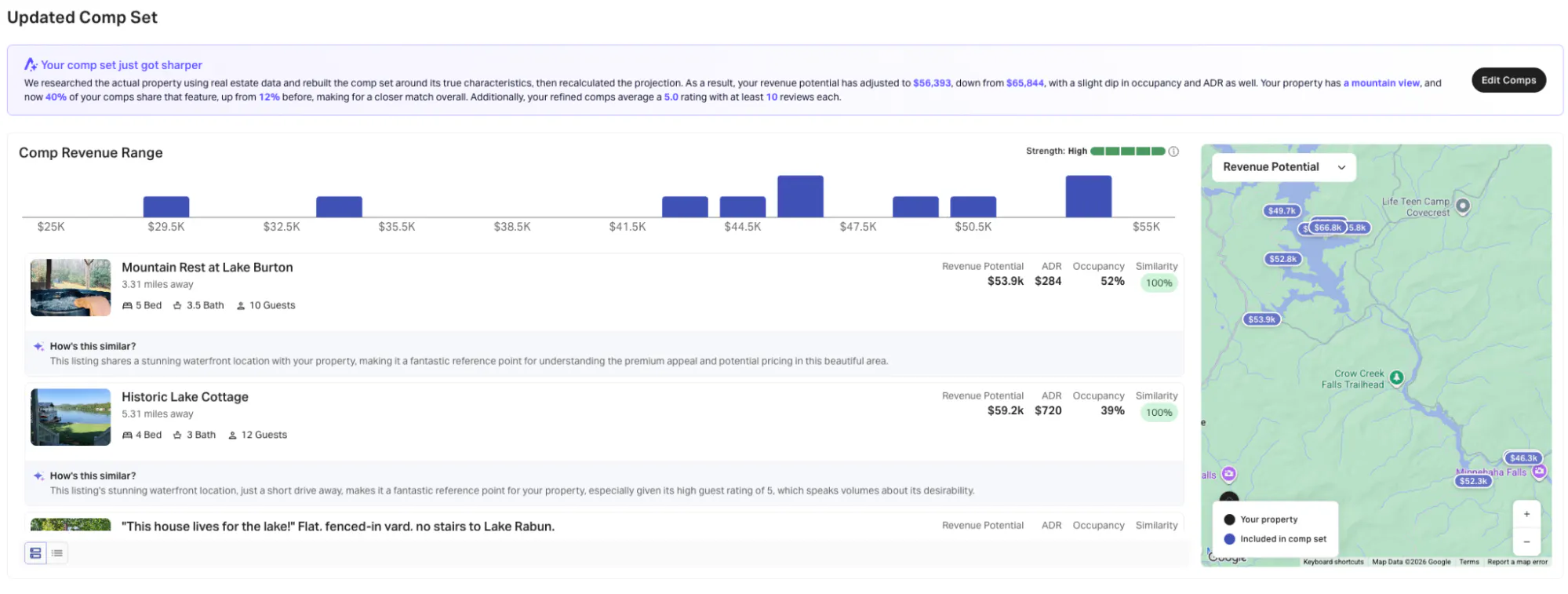Viewport: 1568px width, 594px height.
Task: Select the $66.8k map marker
Action: [x=1327, y=228]
